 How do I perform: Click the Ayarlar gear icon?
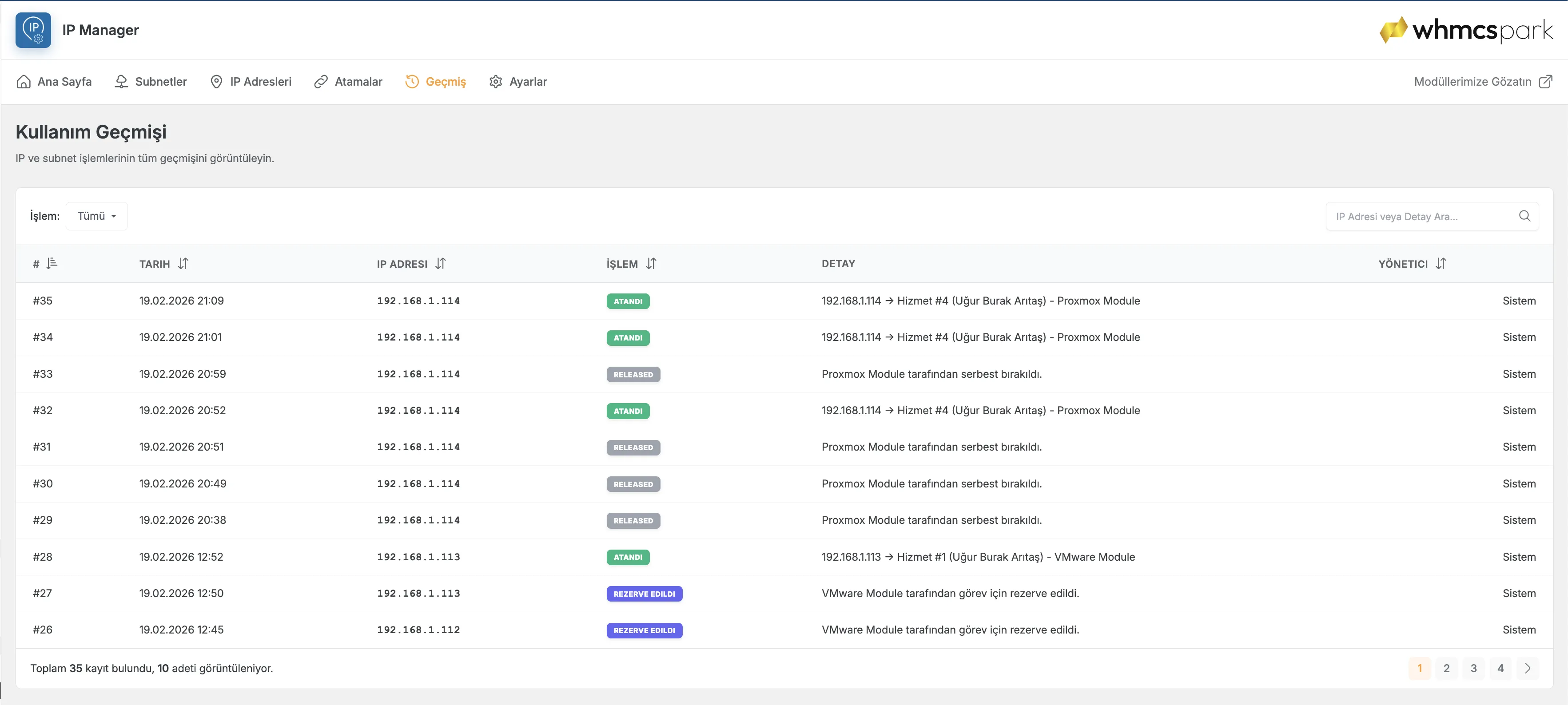pos(495,82)
